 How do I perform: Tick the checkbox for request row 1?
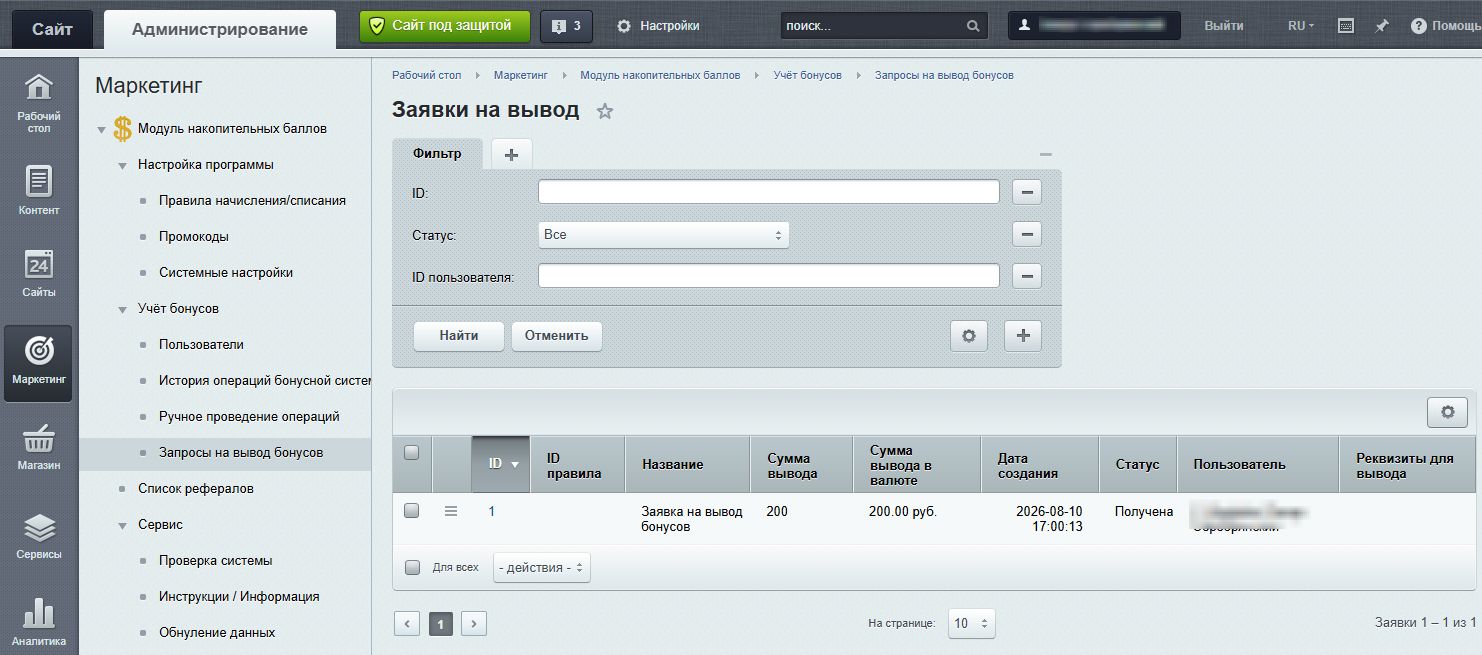[411, 511]
